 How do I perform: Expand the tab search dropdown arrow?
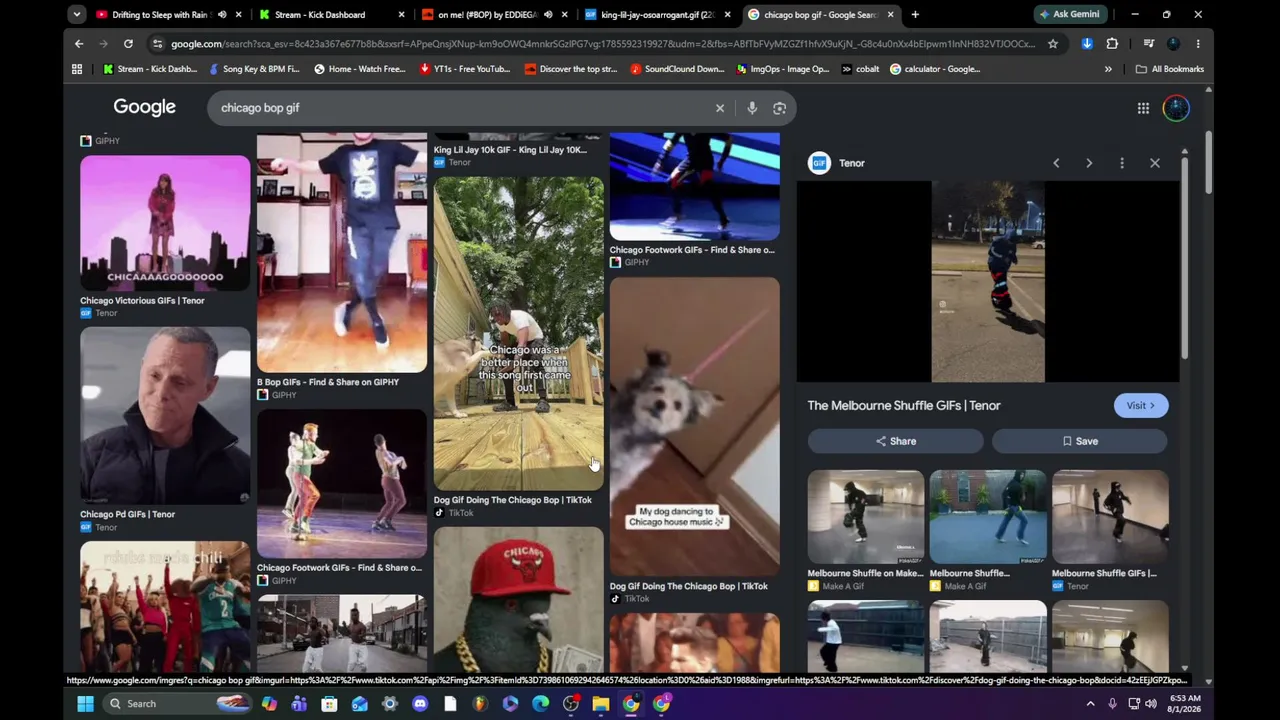pyautogui.click(x=77, y=15)
